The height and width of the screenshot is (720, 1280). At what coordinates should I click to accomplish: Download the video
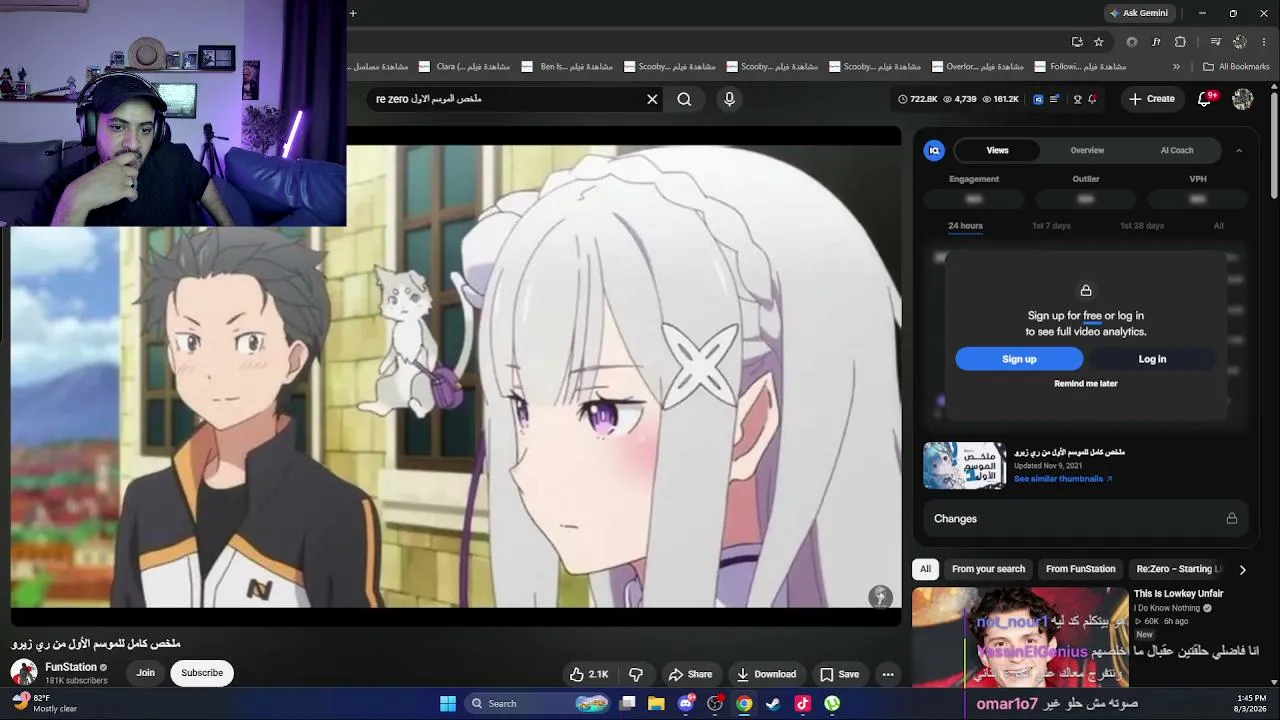click(766, 674)
